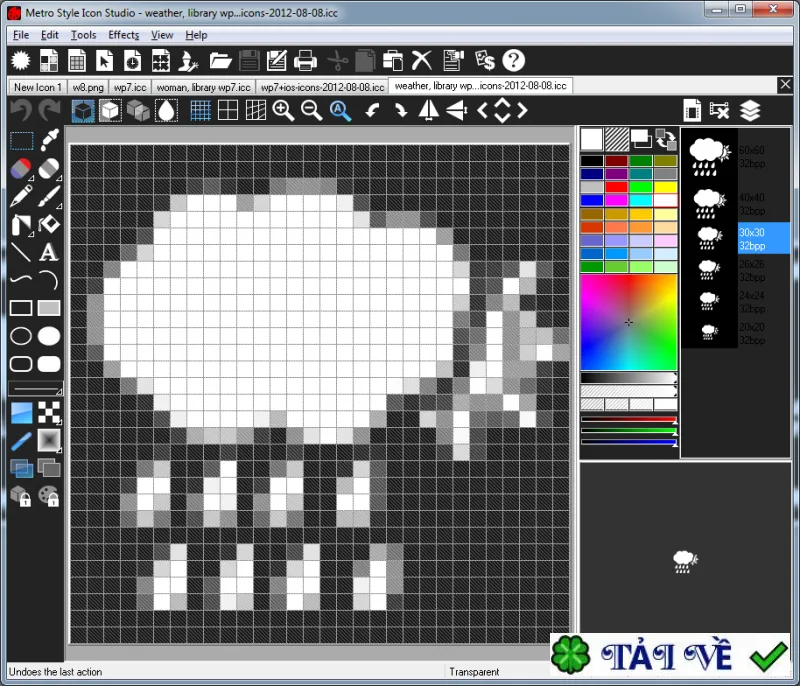Choose the text tool with letter A

pos(48,252)
